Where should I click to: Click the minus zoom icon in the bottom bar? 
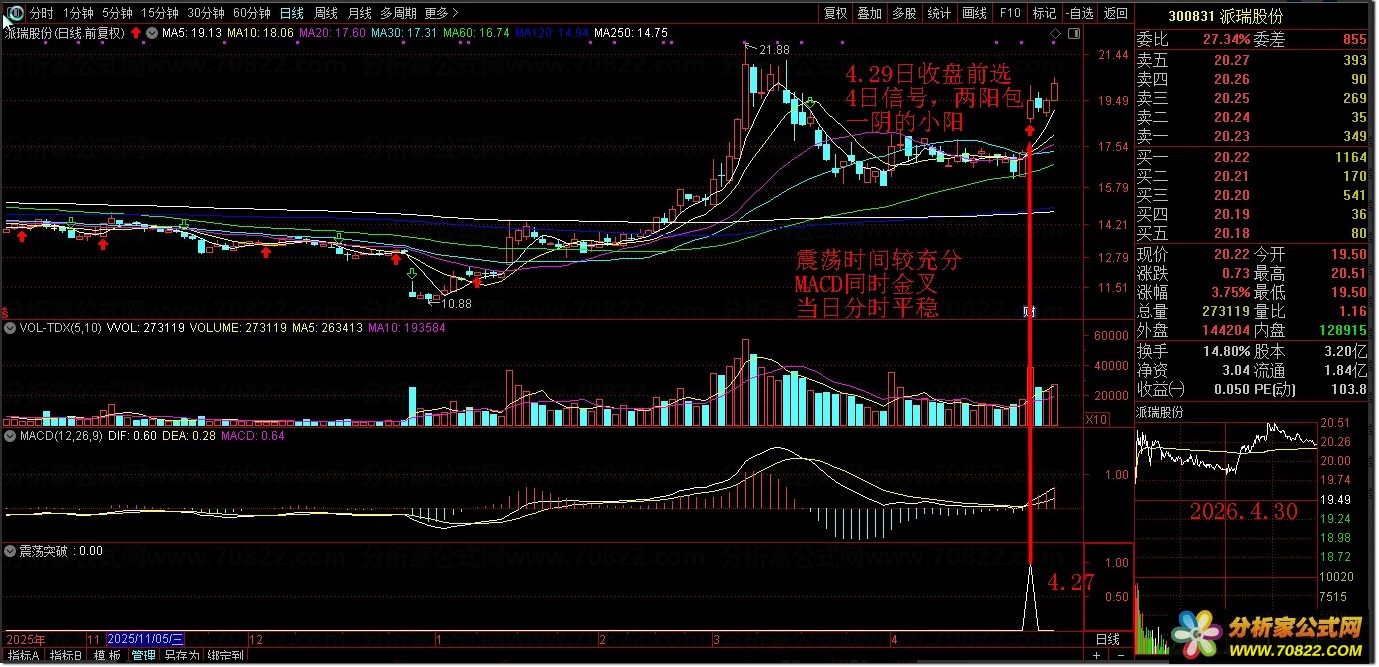point(1121,655)
